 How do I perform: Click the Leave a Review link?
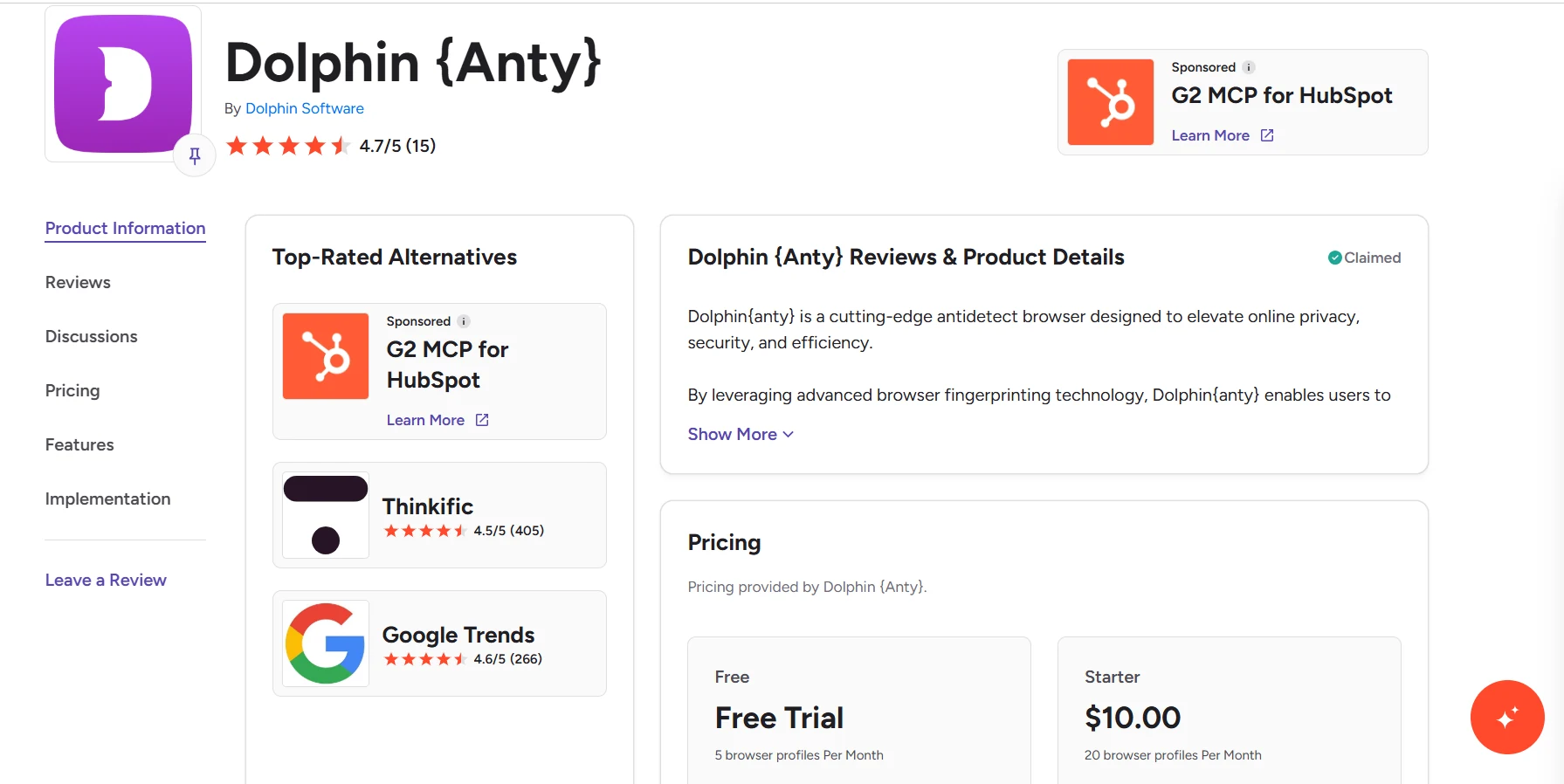point(106,580)
